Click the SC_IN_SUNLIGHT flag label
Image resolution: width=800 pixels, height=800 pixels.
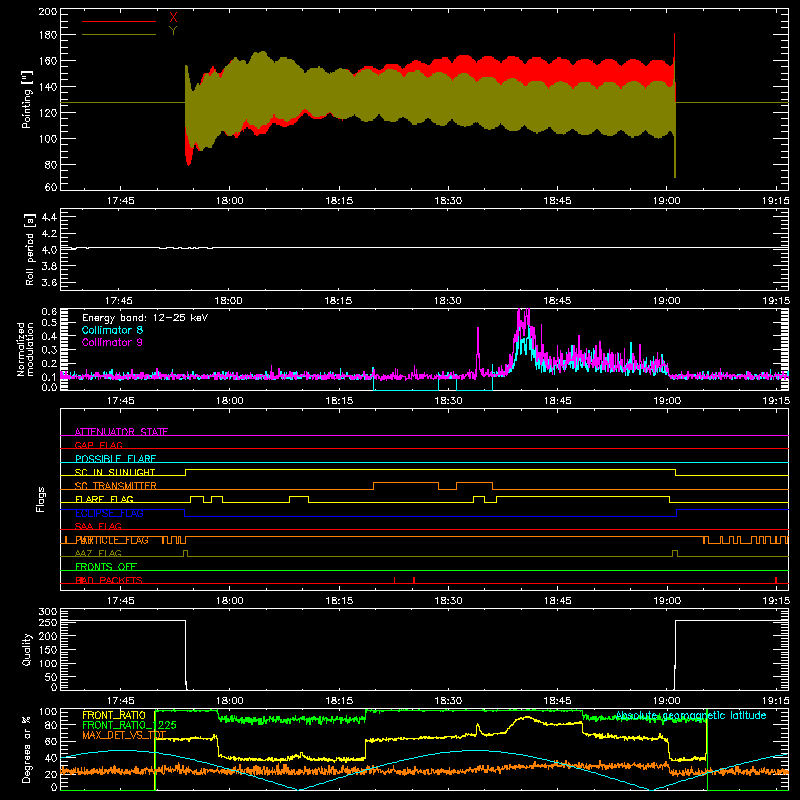click(x=115, y=472)
